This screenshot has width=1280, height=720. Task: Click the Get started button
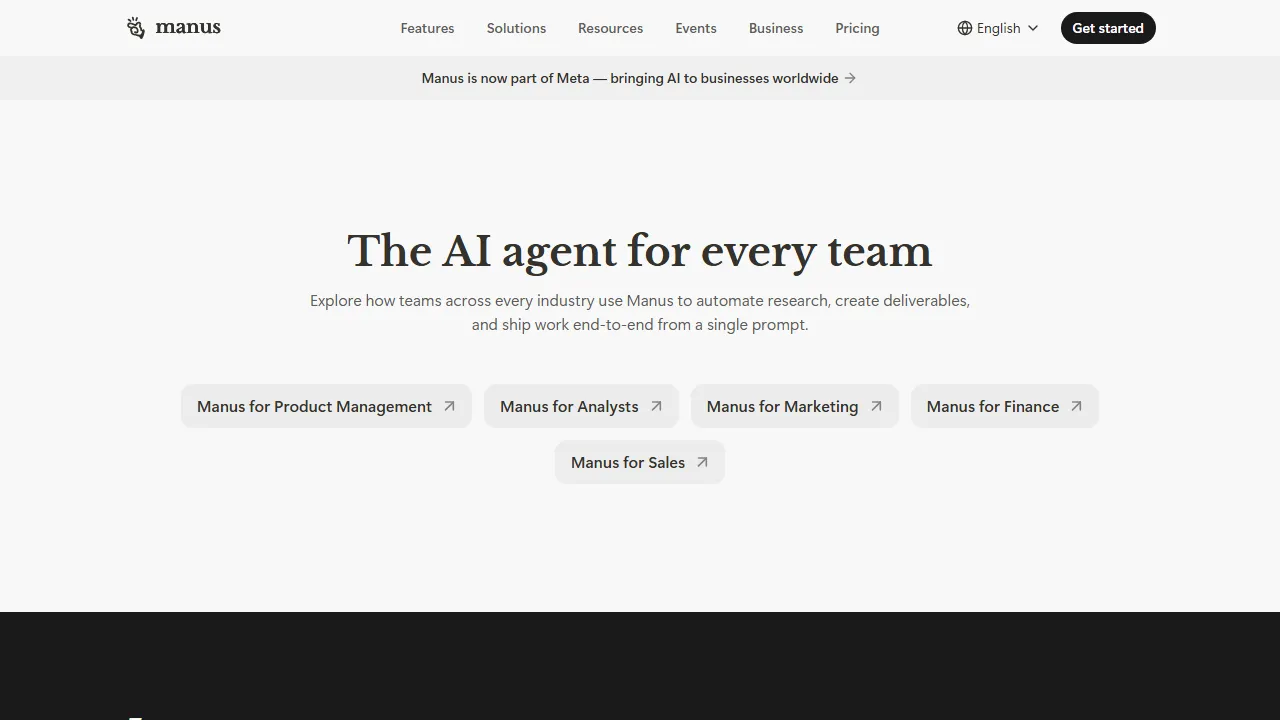tap(1108, 28)
